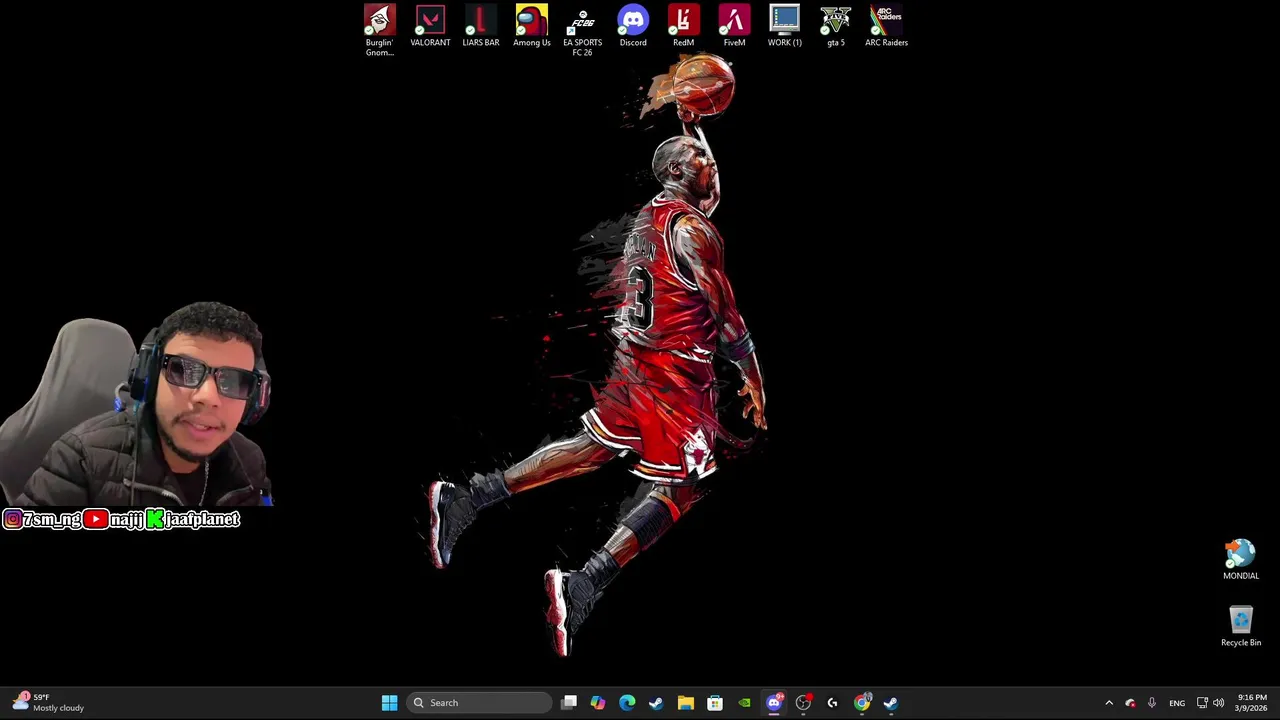Open Microsoft Edge from the taskbar
Viewport: 1280px width, 720px height.
627,703
